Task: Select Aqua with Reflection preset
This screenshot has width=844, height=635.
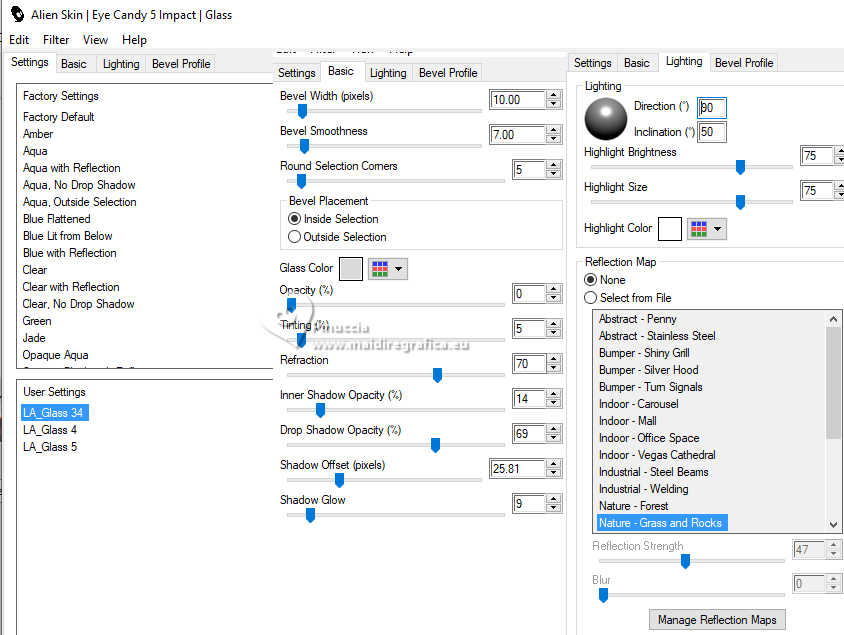Action: click(72, 168)
